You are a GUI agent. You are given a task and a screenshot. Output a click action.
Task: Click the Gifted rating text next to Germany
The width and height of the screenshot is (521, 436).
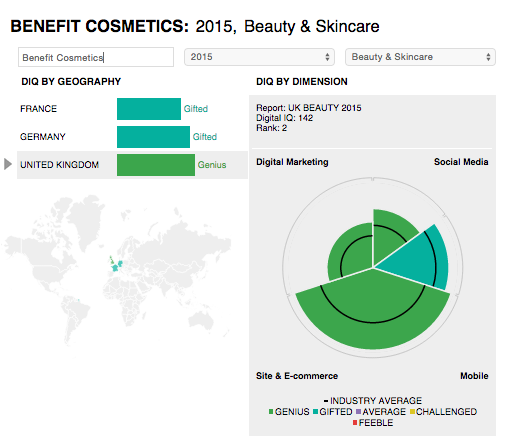(205, 137)
